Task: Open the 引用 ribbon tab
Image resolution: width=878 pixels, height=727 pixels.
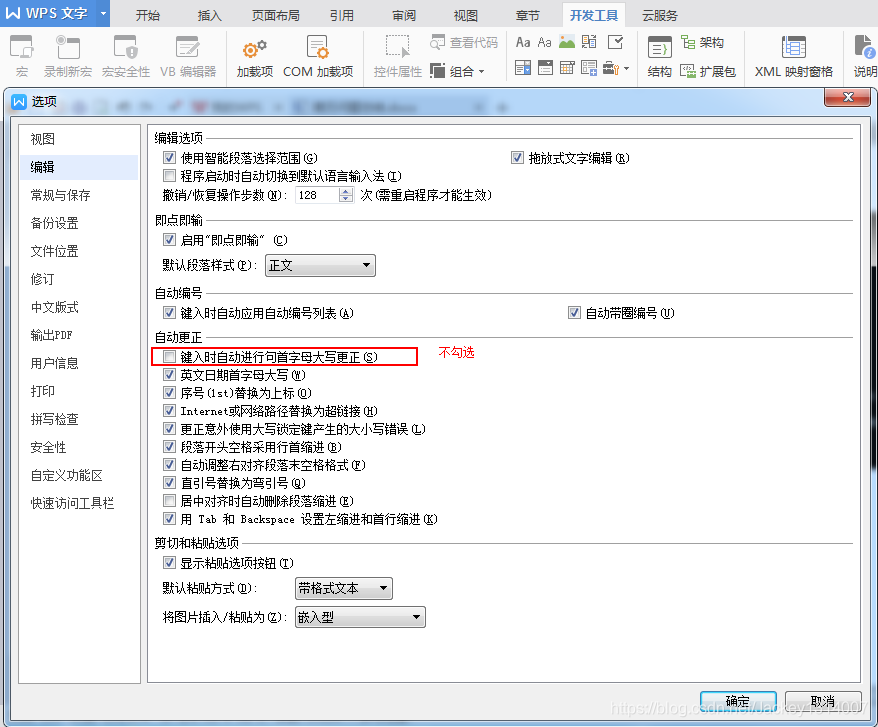Action: (x=342, y=16)
